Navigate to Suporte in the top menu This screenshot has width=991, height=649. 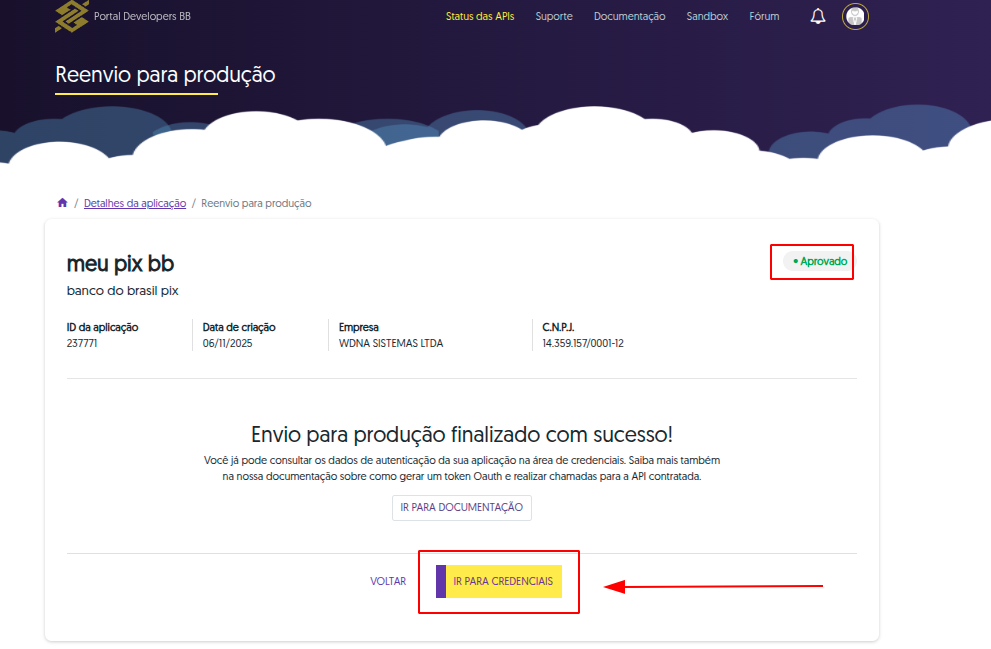[x=554, y=16]
